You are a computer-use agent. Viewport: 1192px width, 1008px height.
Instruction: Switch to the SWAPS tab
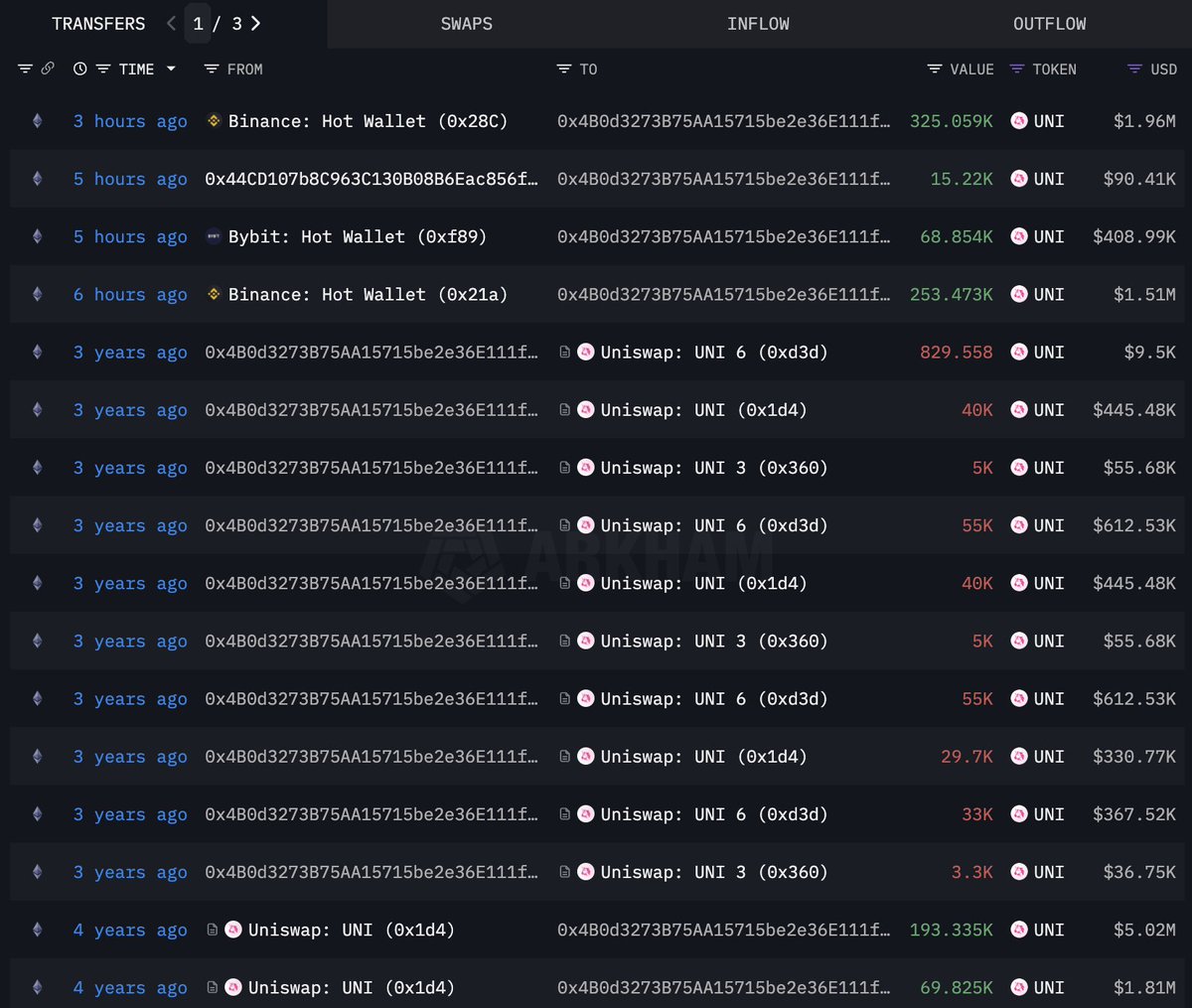click(466, 24)
